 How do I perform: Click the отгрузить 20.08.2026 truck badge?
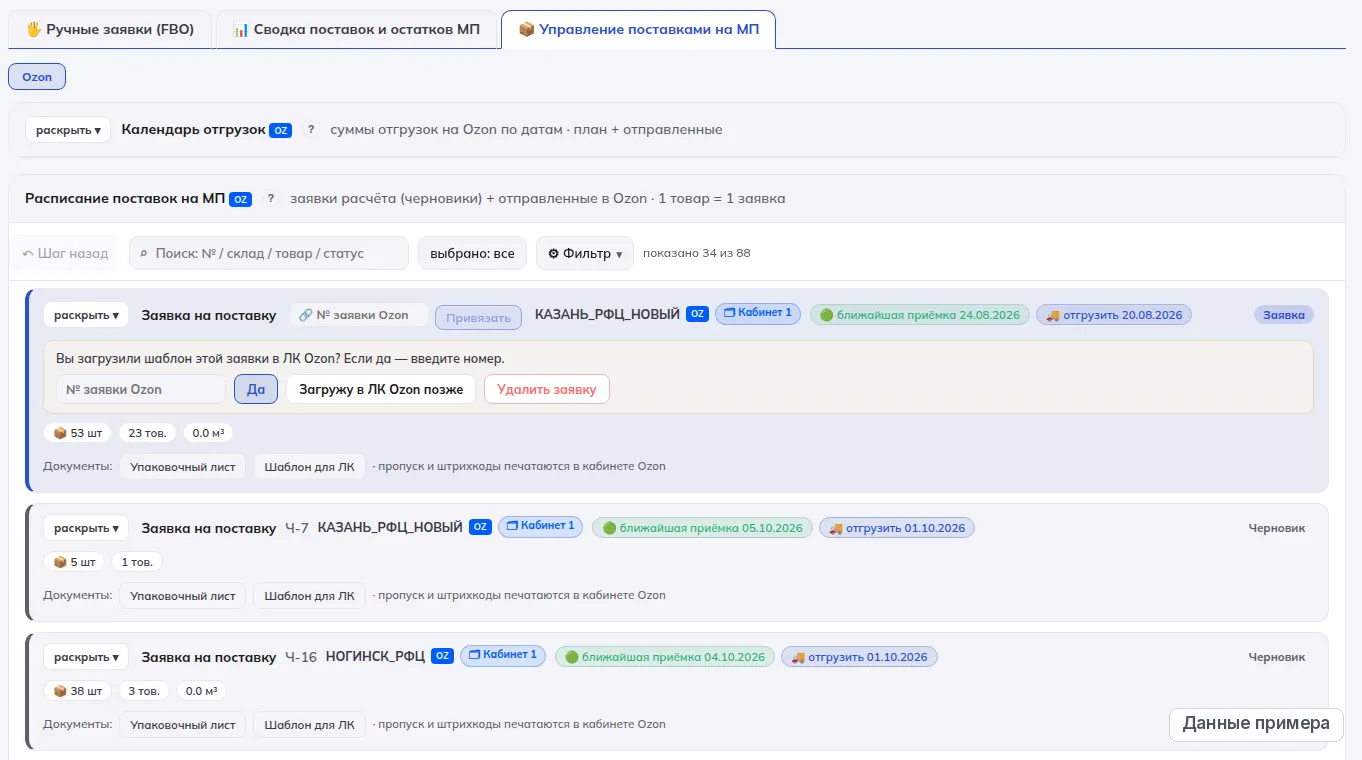[1114, 315]
